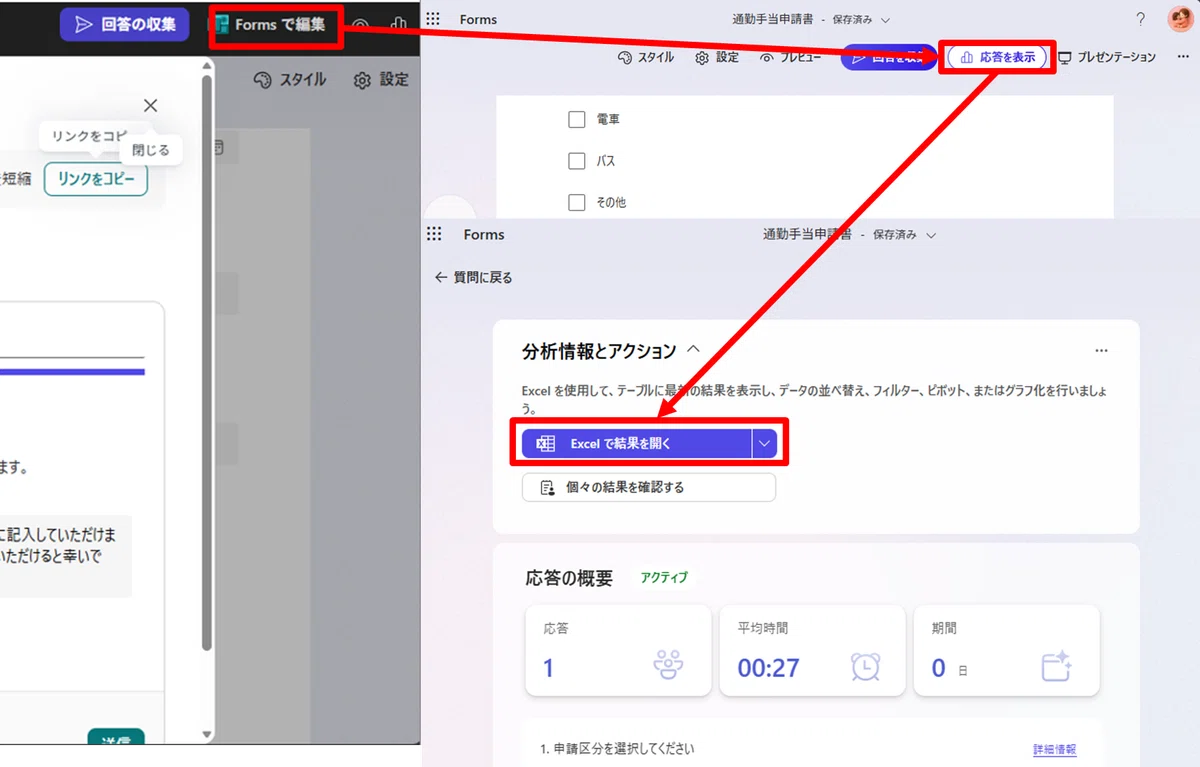Click Excel で結果を開く button
Viewport: 1200px width, 767px height.
click(636, 444)
